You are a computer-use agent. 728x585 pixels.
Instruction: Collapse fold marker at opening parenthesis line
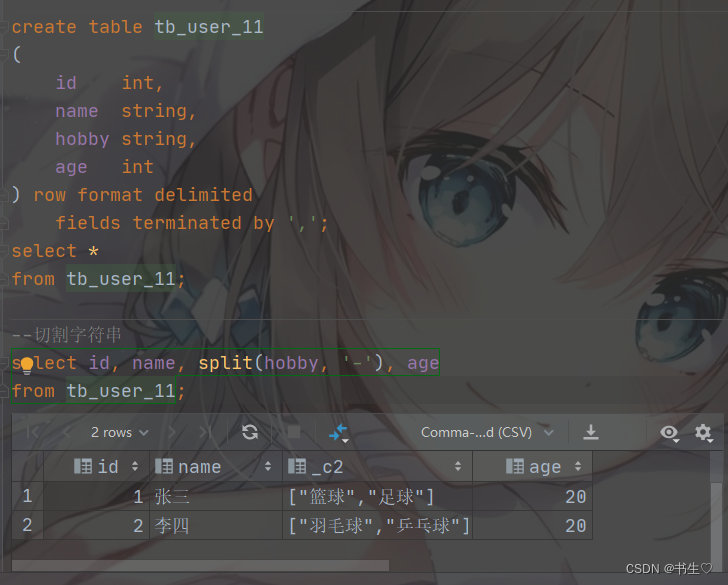coord(4,55)
